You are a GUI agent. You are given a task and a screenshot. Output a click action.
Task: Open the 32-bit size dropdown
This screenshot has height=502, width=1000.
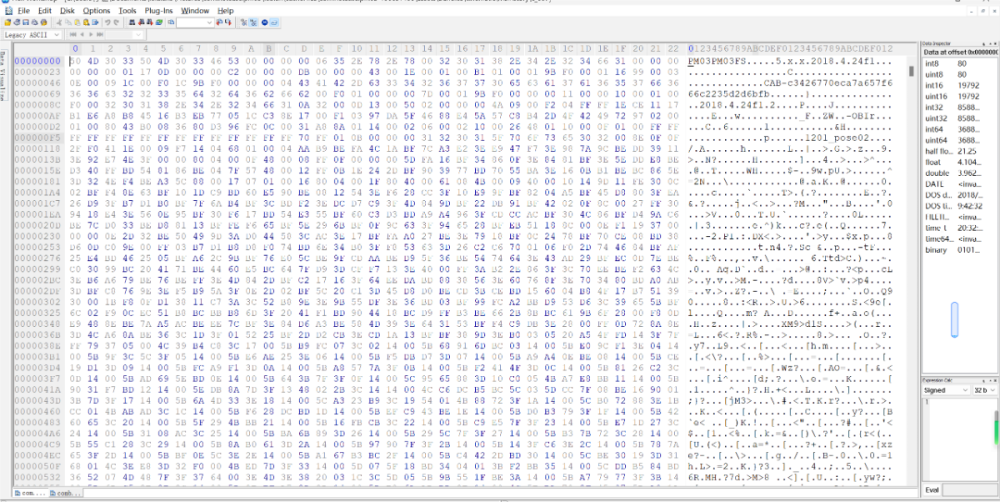coord(993,390)
